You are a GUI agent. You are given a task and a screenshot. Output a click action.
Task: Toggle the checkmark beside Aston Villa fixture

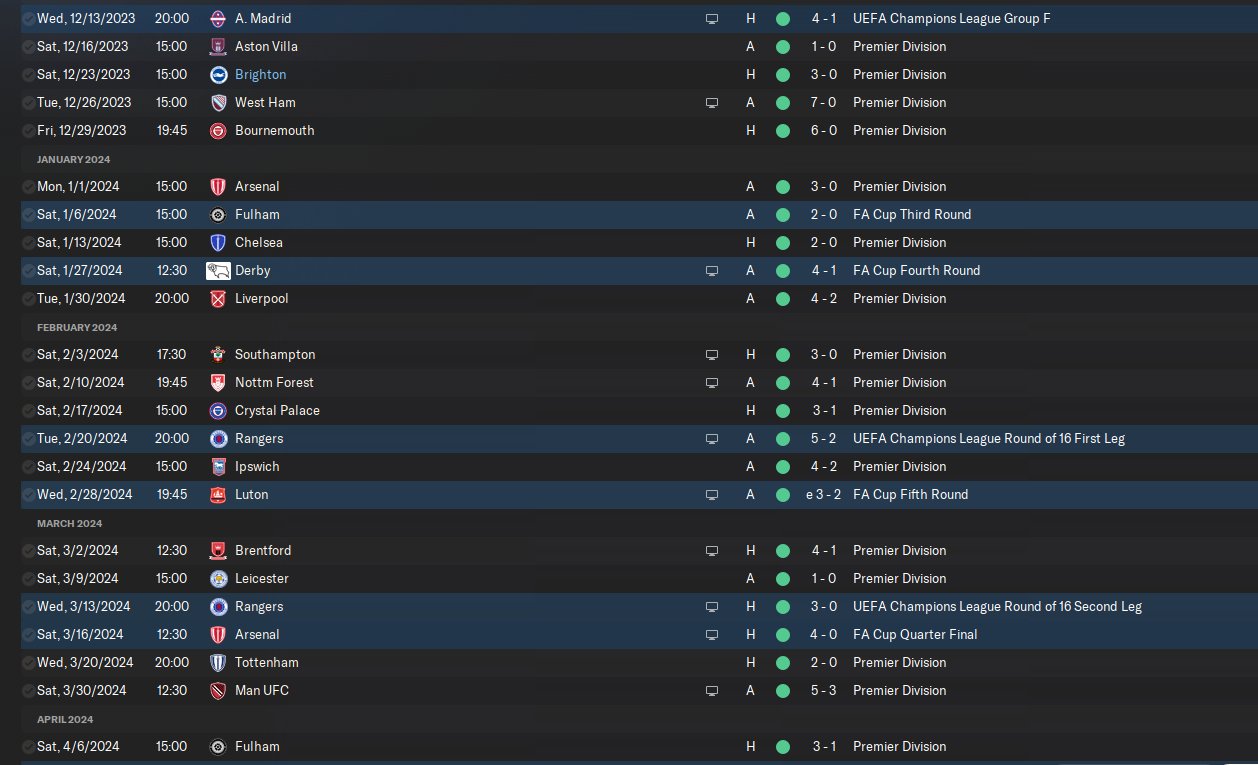(27, 46)
